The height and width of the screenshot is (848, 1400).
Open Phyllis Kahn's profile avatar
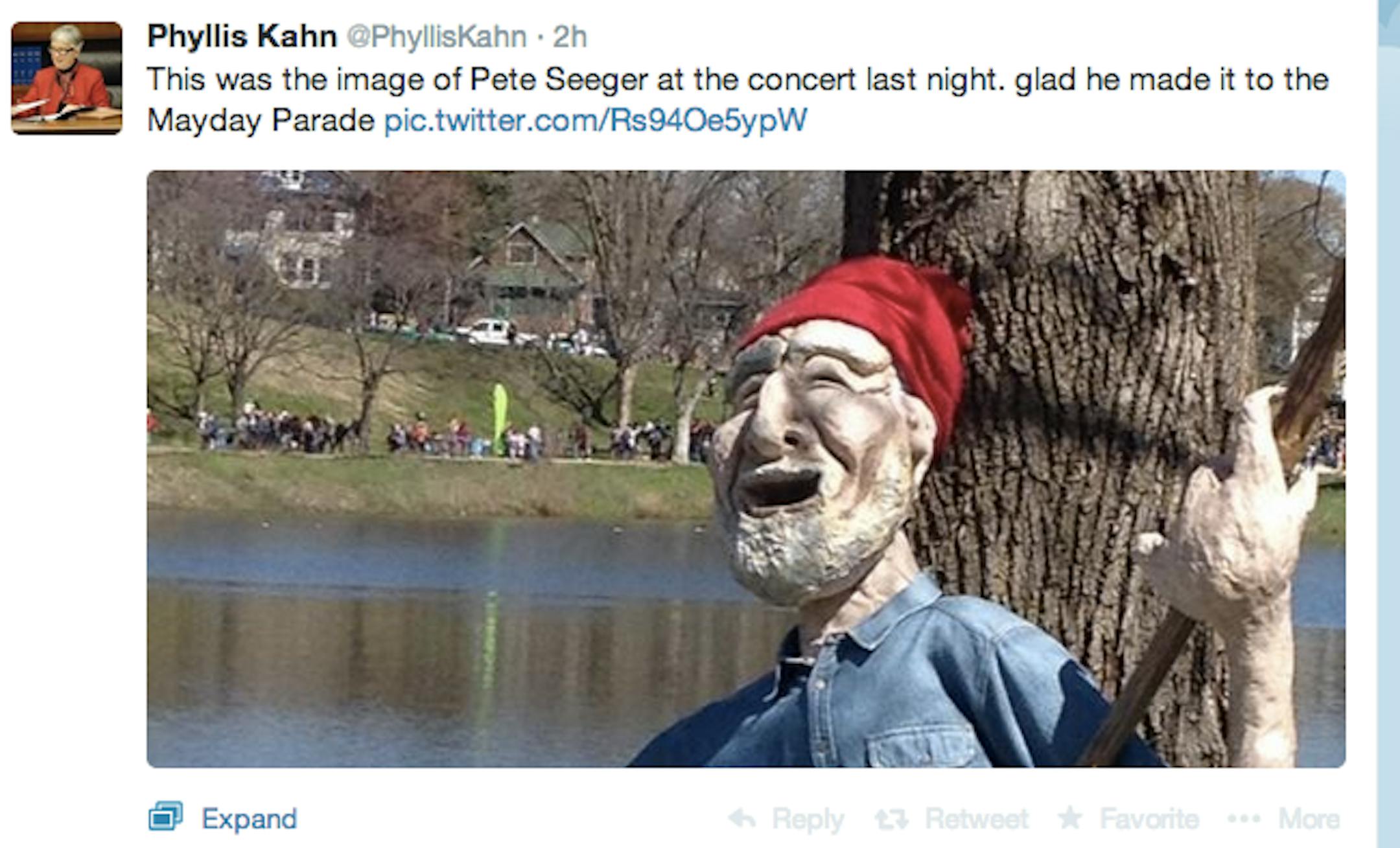pyautogui.click(x=67, y=78)
